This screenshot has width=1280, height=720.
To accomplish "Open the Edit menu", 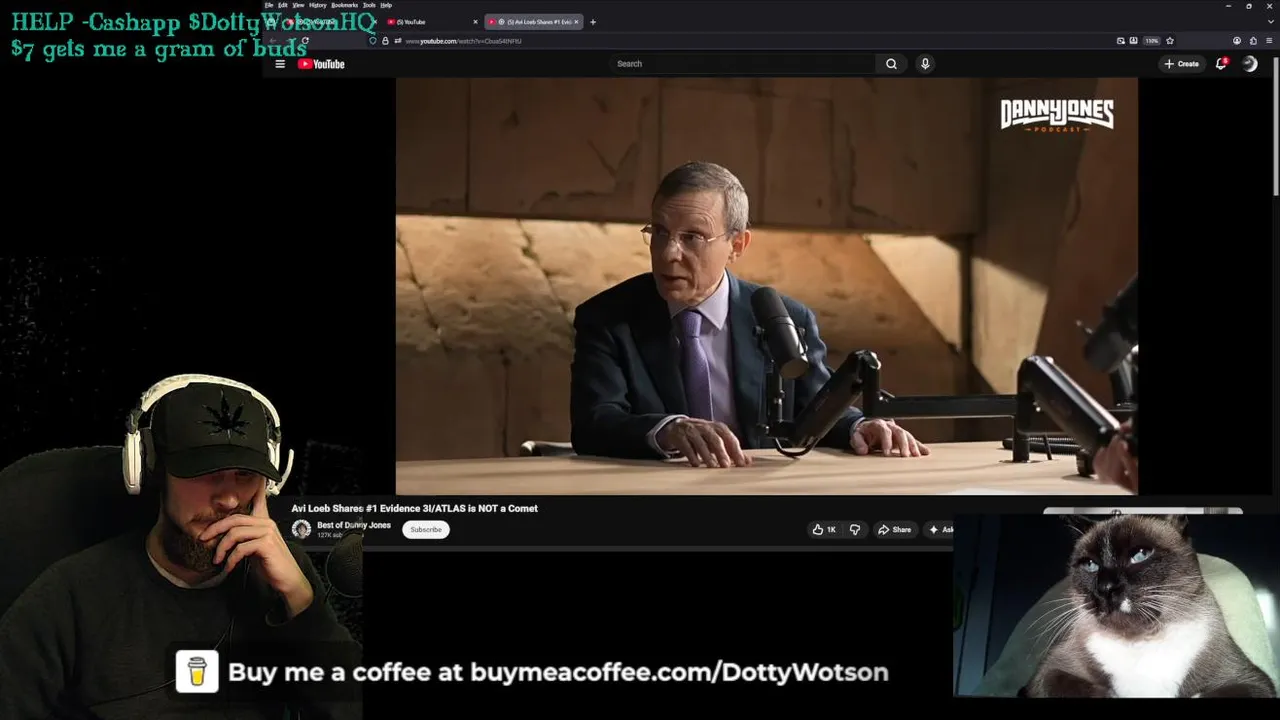I will 283,5.
